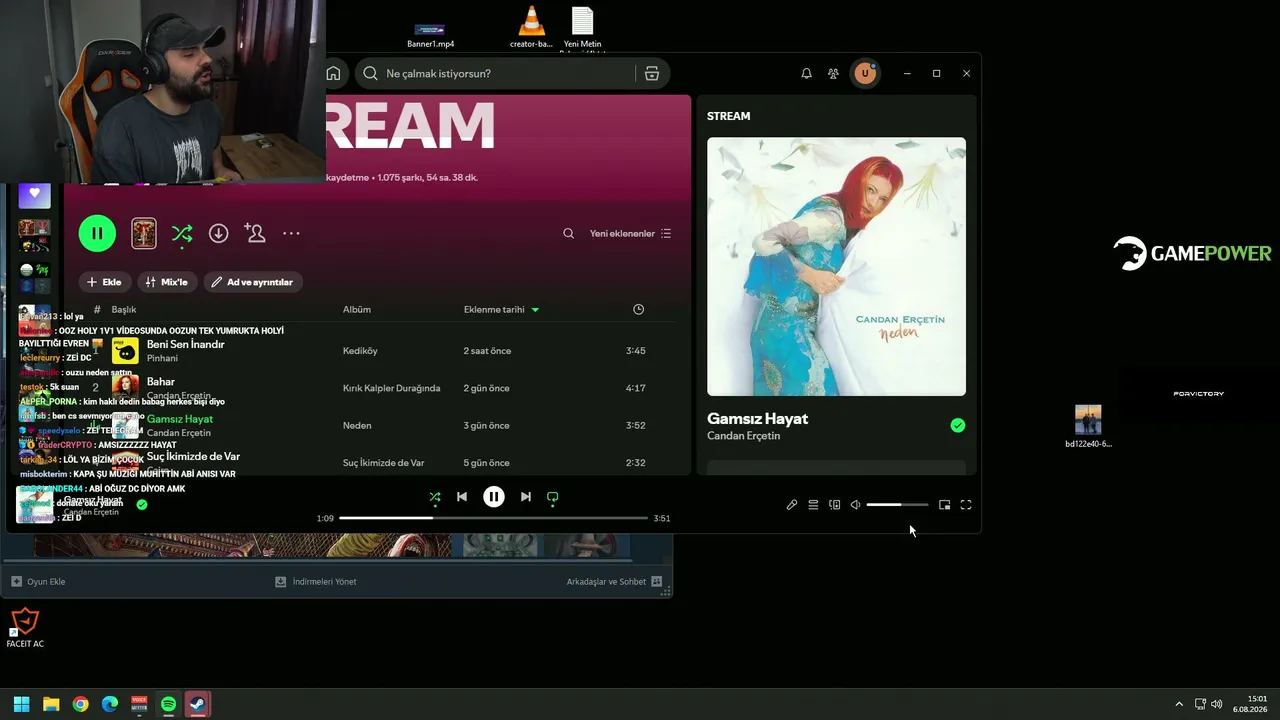Open the Yeni eklenenler sort dropdown

point(630,233)
